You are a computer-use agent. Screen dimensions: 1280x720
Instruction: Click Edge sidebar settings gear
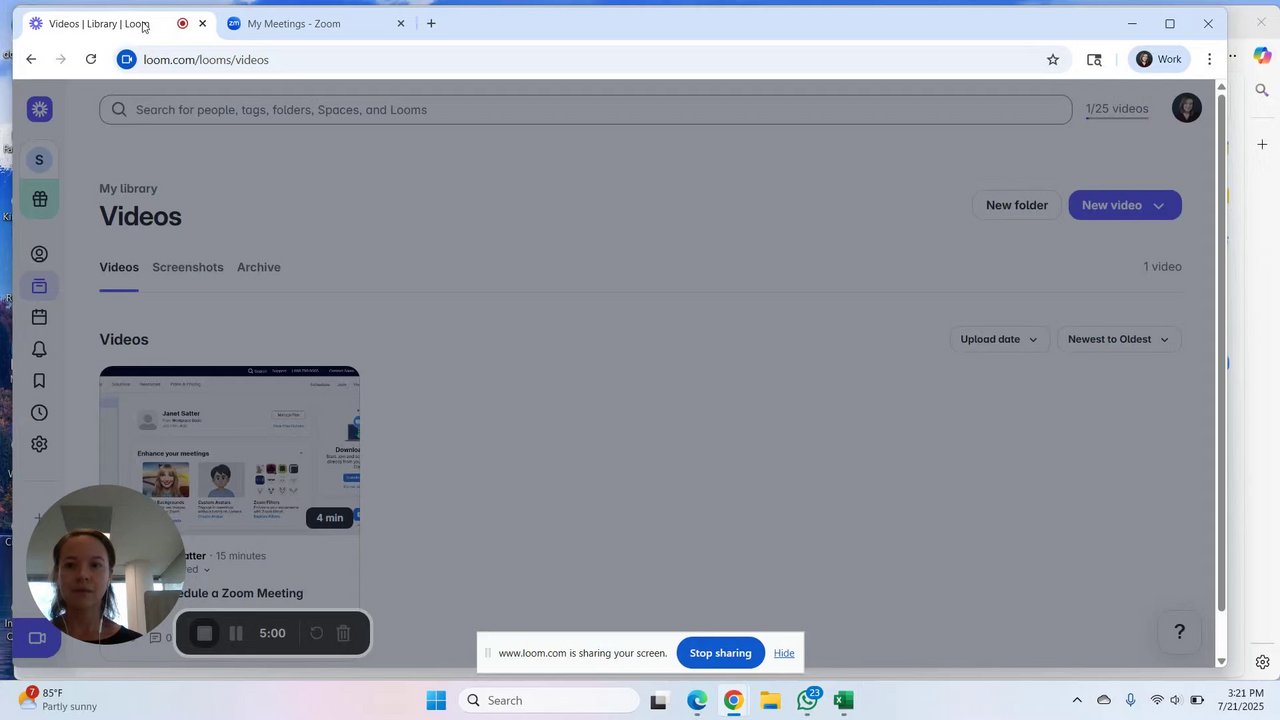[1262, 662]
